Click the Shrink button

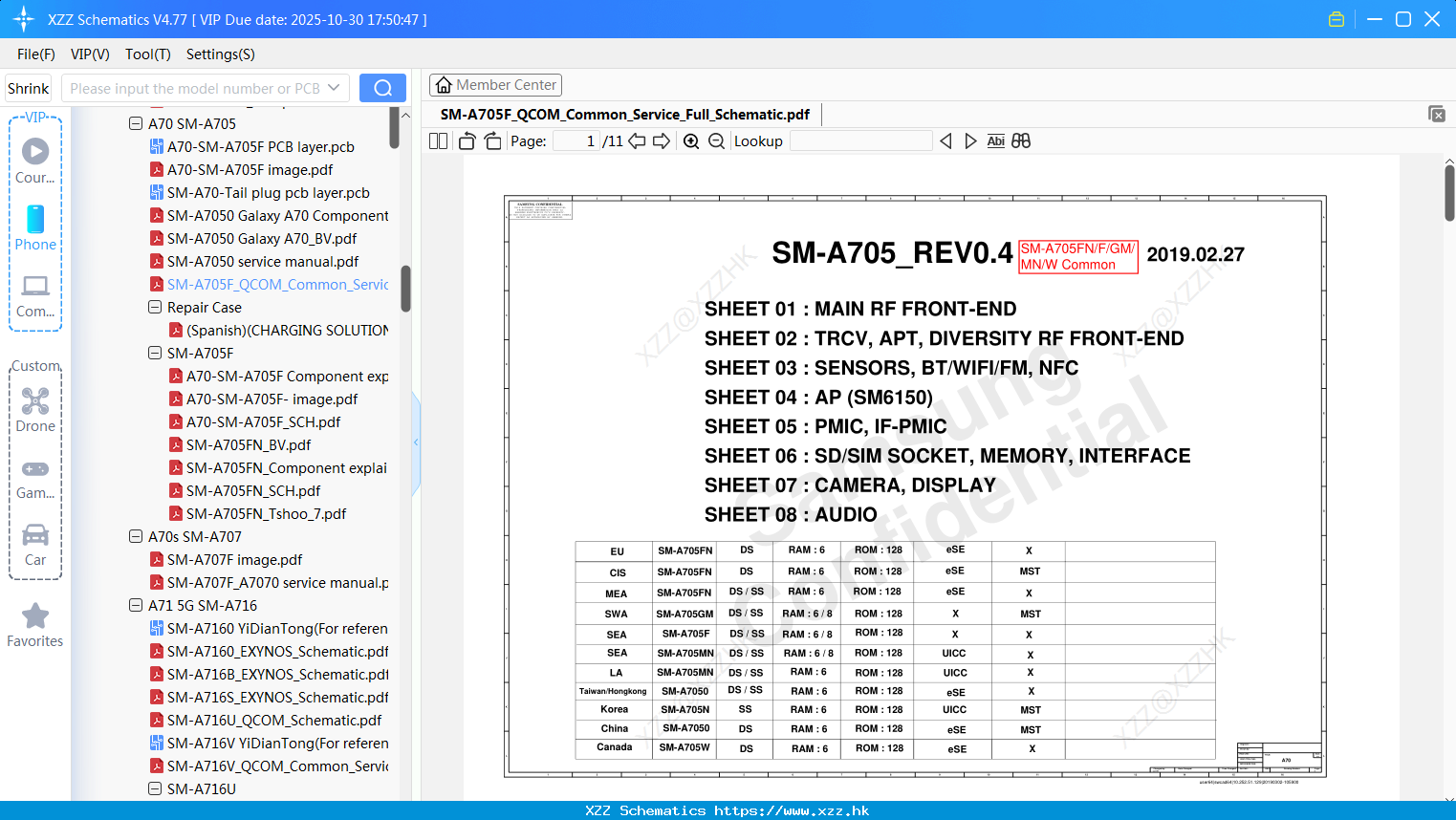tap(29, 88)
